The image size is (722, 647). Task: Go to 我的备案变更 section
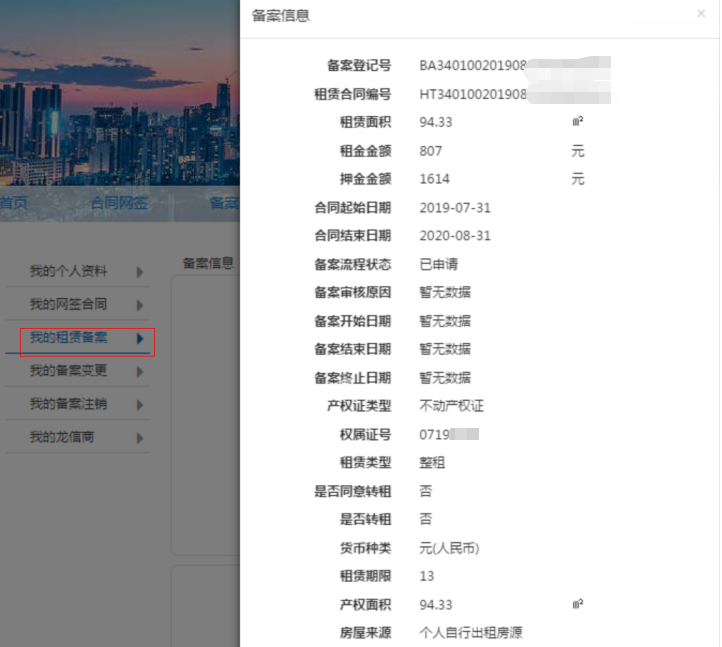[68, 371]
